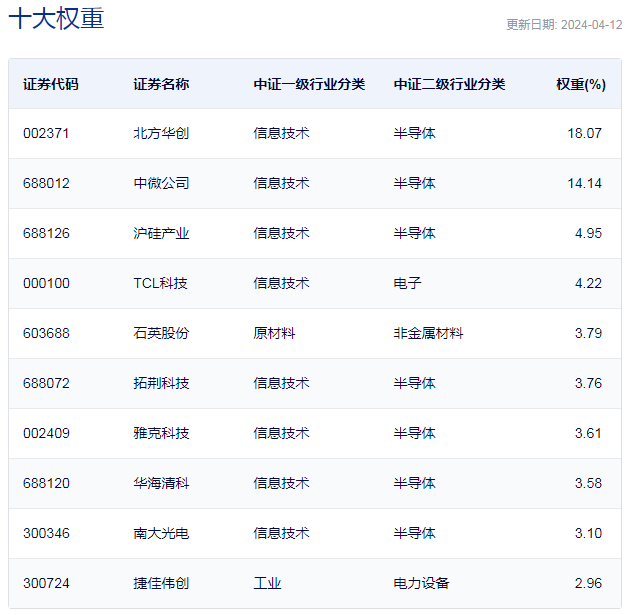The height and width of the screenshot is (615, 630).
Task: Select security code 688012
Action: [x=46, y=184]
